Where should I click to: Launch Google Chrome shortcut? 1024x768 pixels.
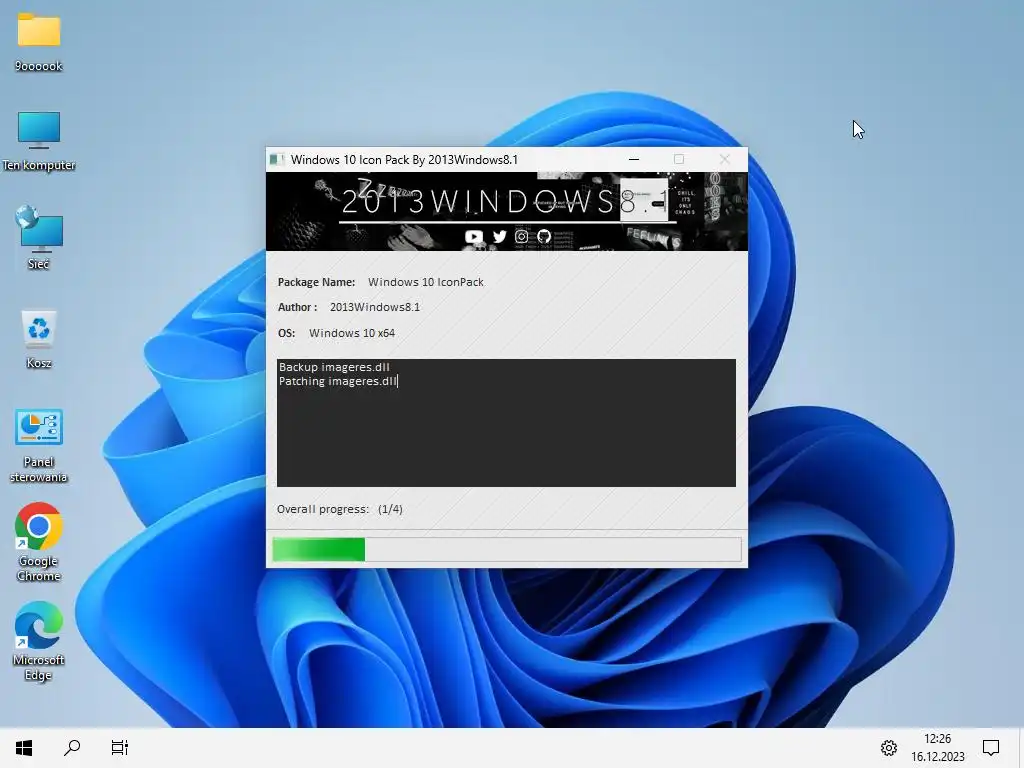click(39, 542)
